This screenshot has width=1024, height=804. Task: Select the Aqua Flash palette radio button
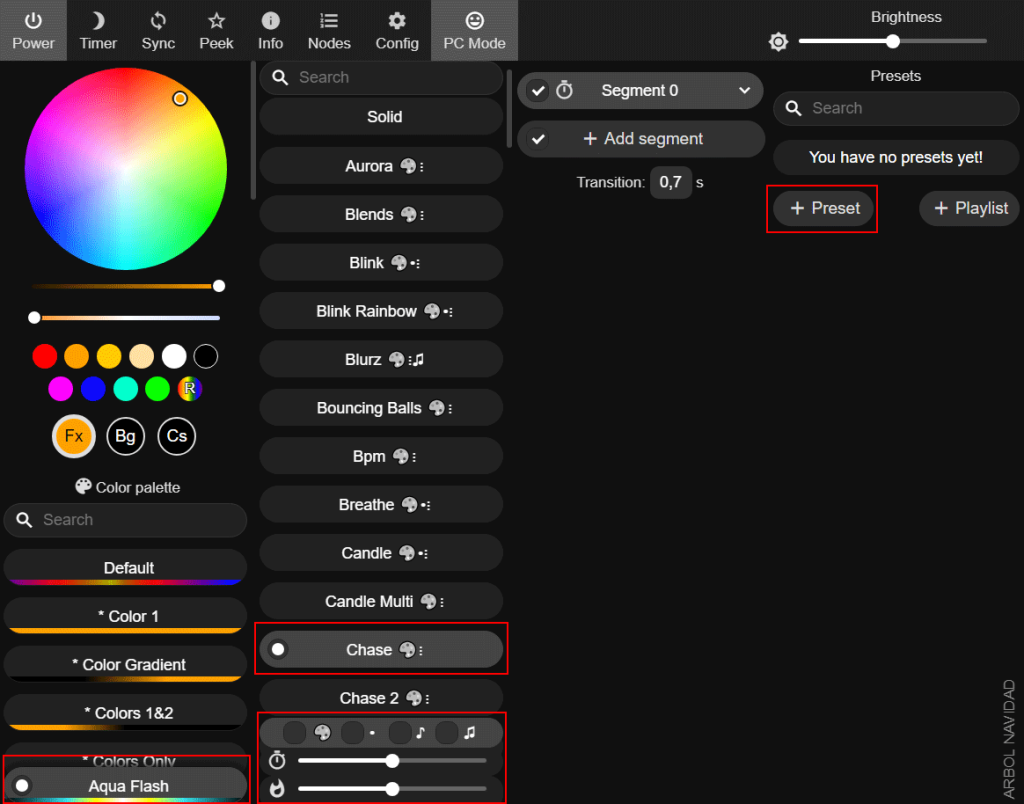pos(22,785)
